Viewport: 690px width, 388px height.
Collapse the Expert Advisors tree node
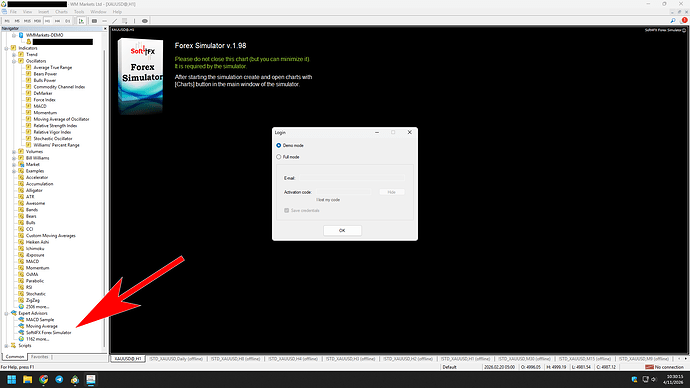point(6,313)
